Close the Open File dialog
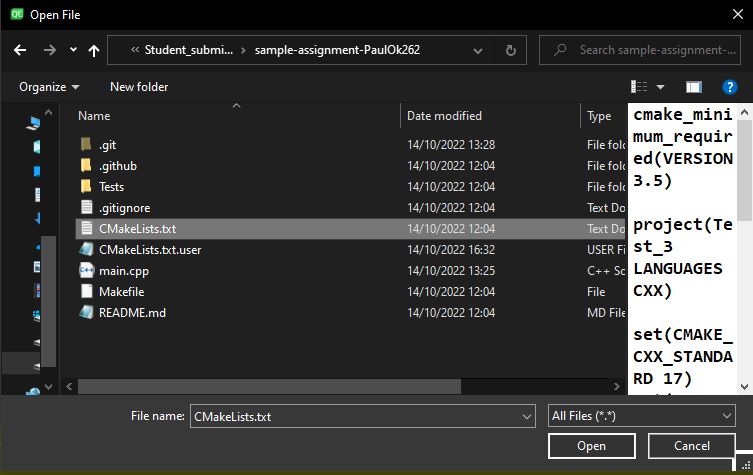This screenshot has width=753, height=475. 738,14
